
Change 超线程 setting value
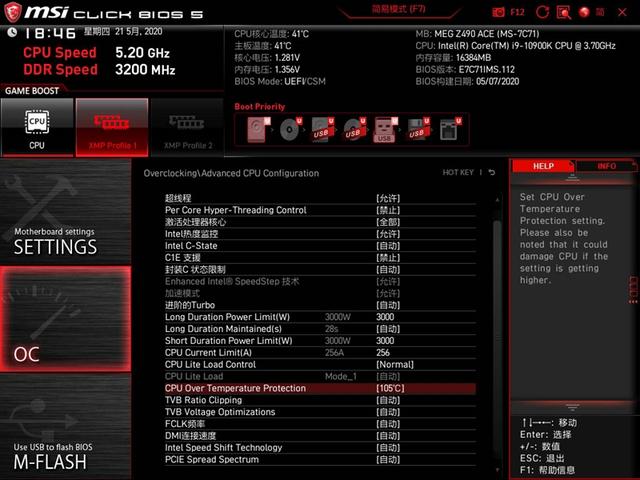[x=388, y=198]
